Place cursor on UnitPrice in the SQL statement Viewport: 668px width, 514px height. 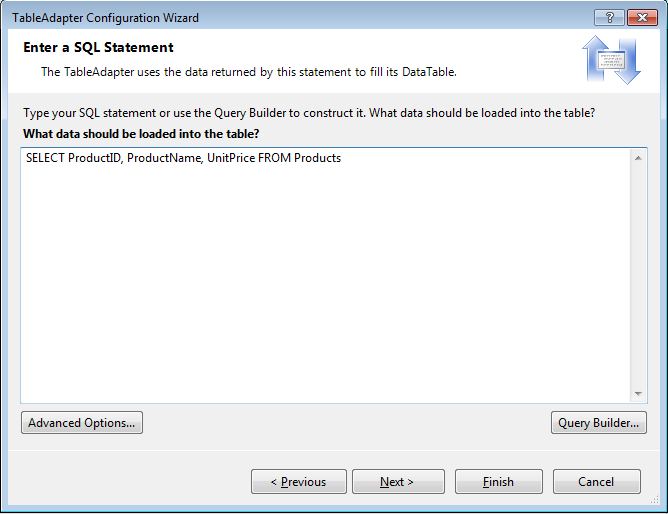231,158
